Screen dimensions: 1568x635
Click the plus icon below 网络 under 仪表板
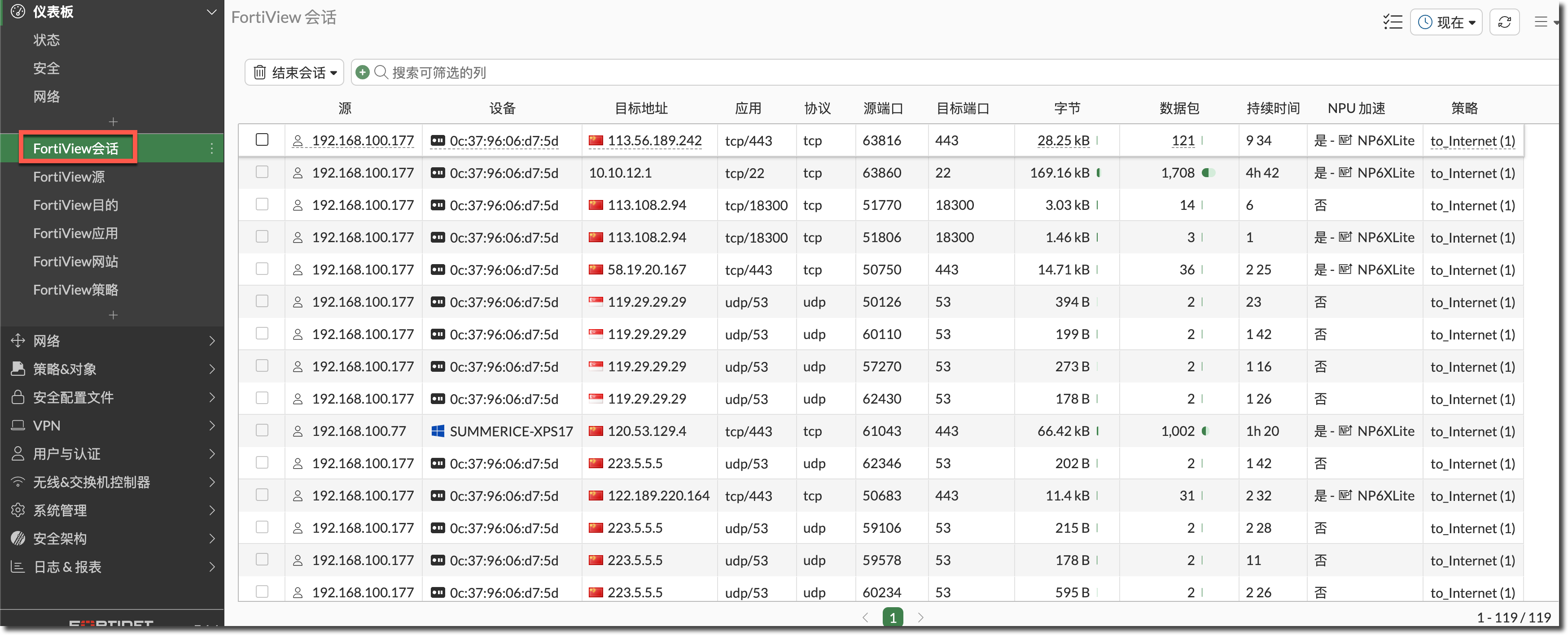(113, 122)
